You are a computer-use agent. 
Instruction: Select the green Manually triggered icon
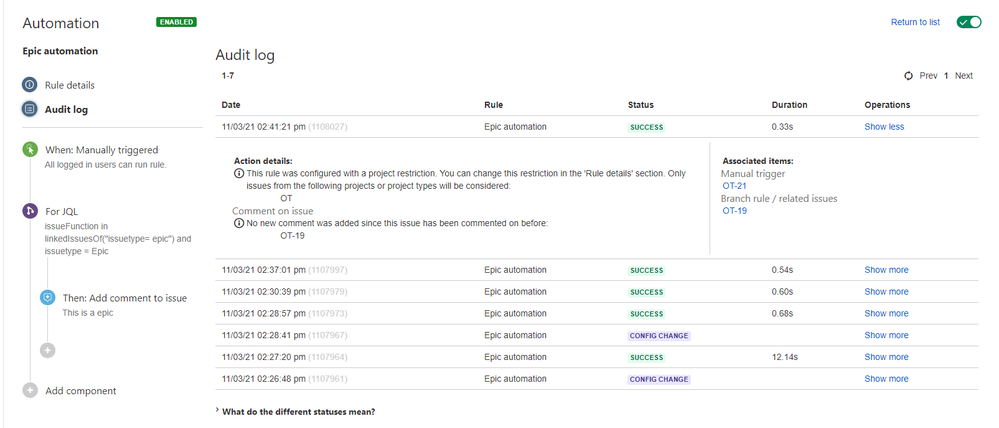tap(29, 150)
